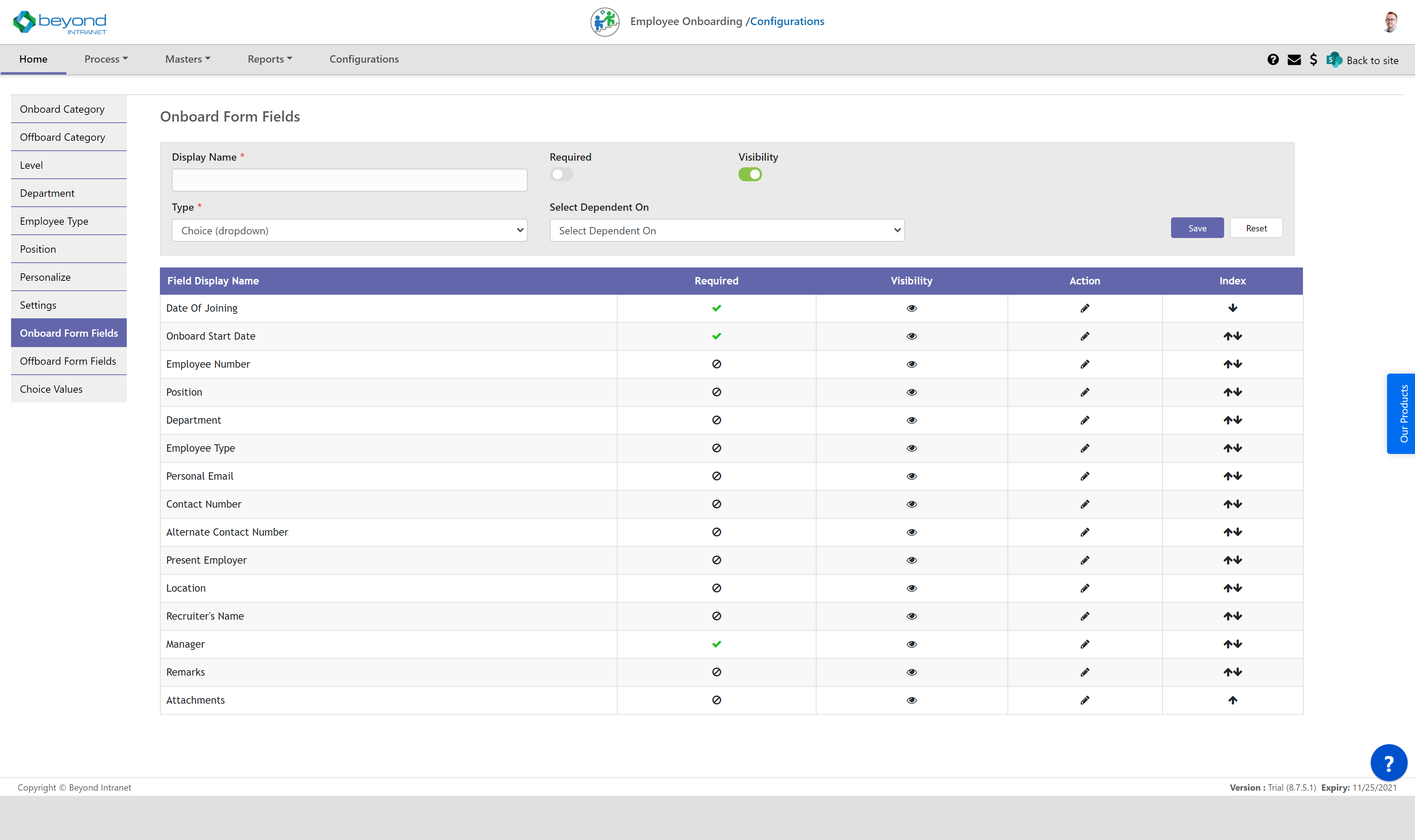This screenshot has height=840, width=1415.
Task: Expand the Reports menu
Action: 269,59
